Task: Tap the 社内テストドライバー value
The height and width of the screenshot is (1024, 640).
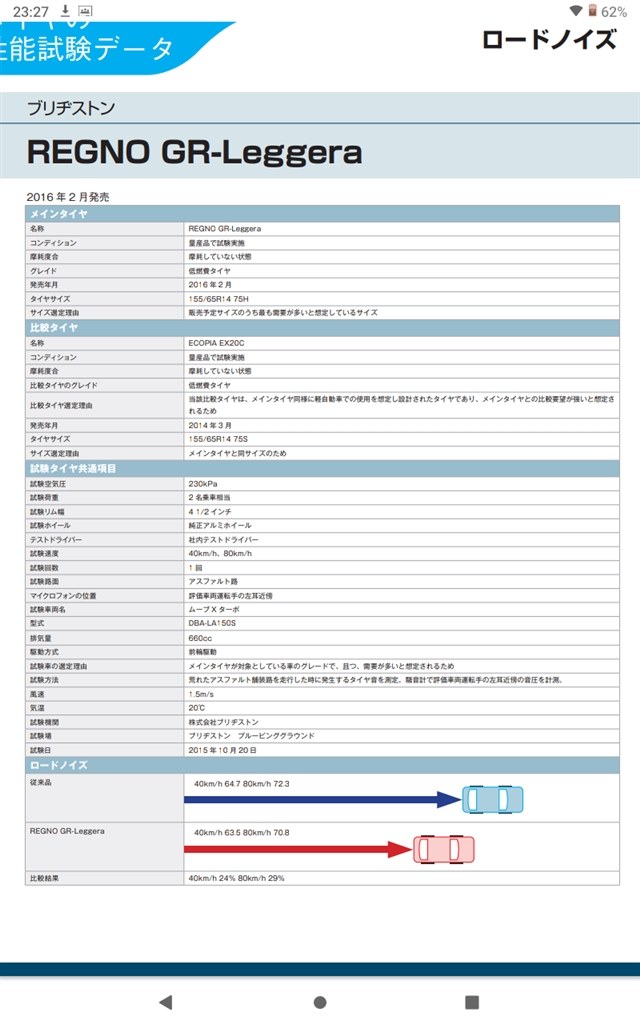Action: click(x=223, y=540)
